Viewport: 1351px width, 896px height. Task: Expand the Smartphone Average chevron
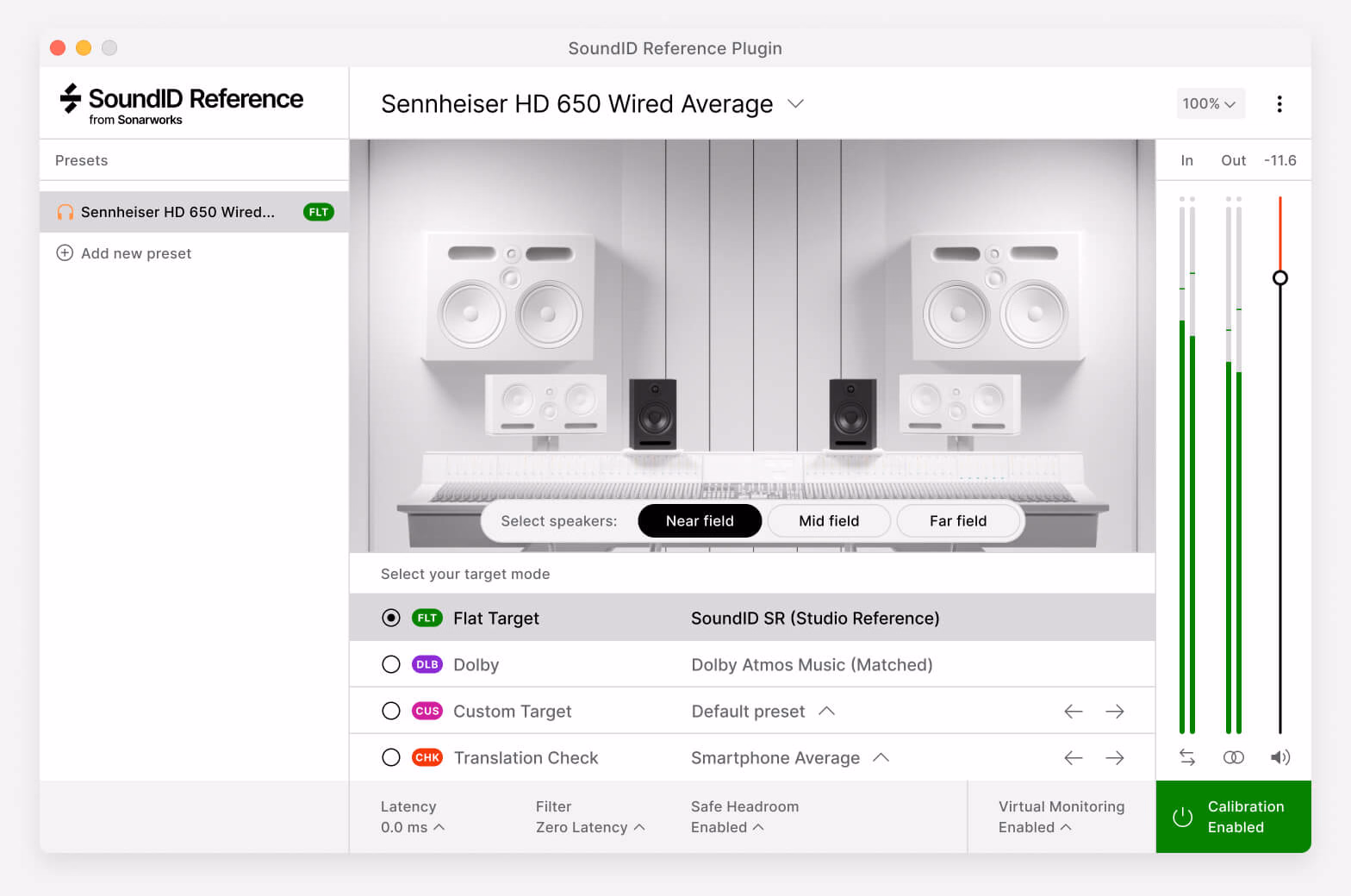coord(881,757)
